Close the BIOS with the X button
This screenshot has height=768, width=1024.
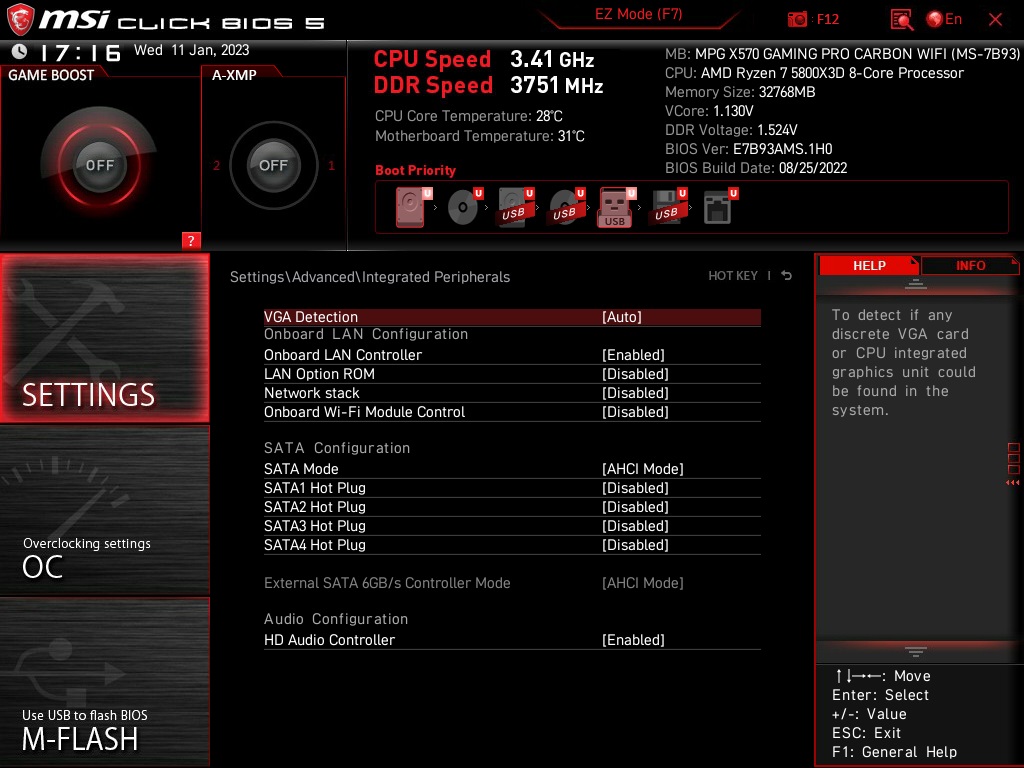click(995, 20)
